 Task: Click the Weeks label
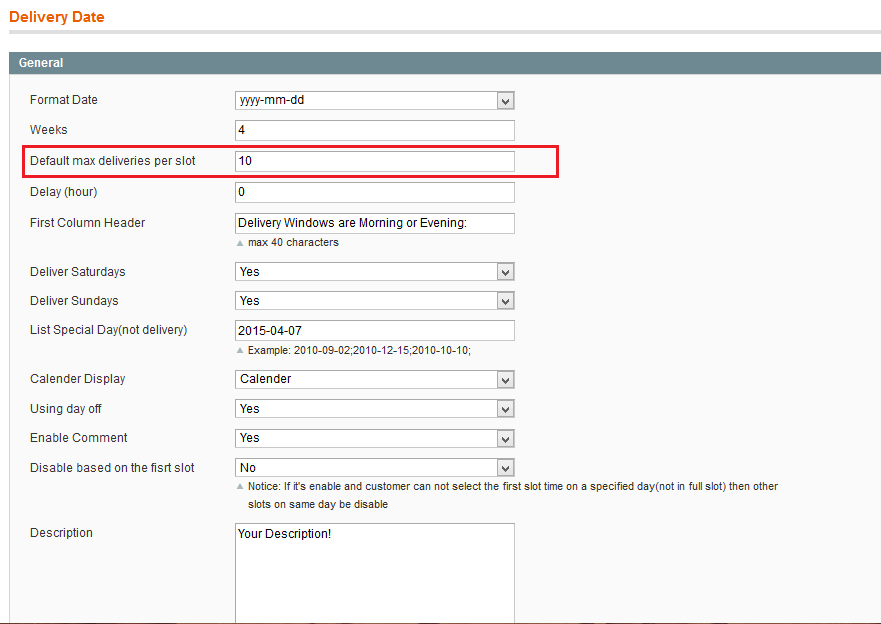coord(48,130)
